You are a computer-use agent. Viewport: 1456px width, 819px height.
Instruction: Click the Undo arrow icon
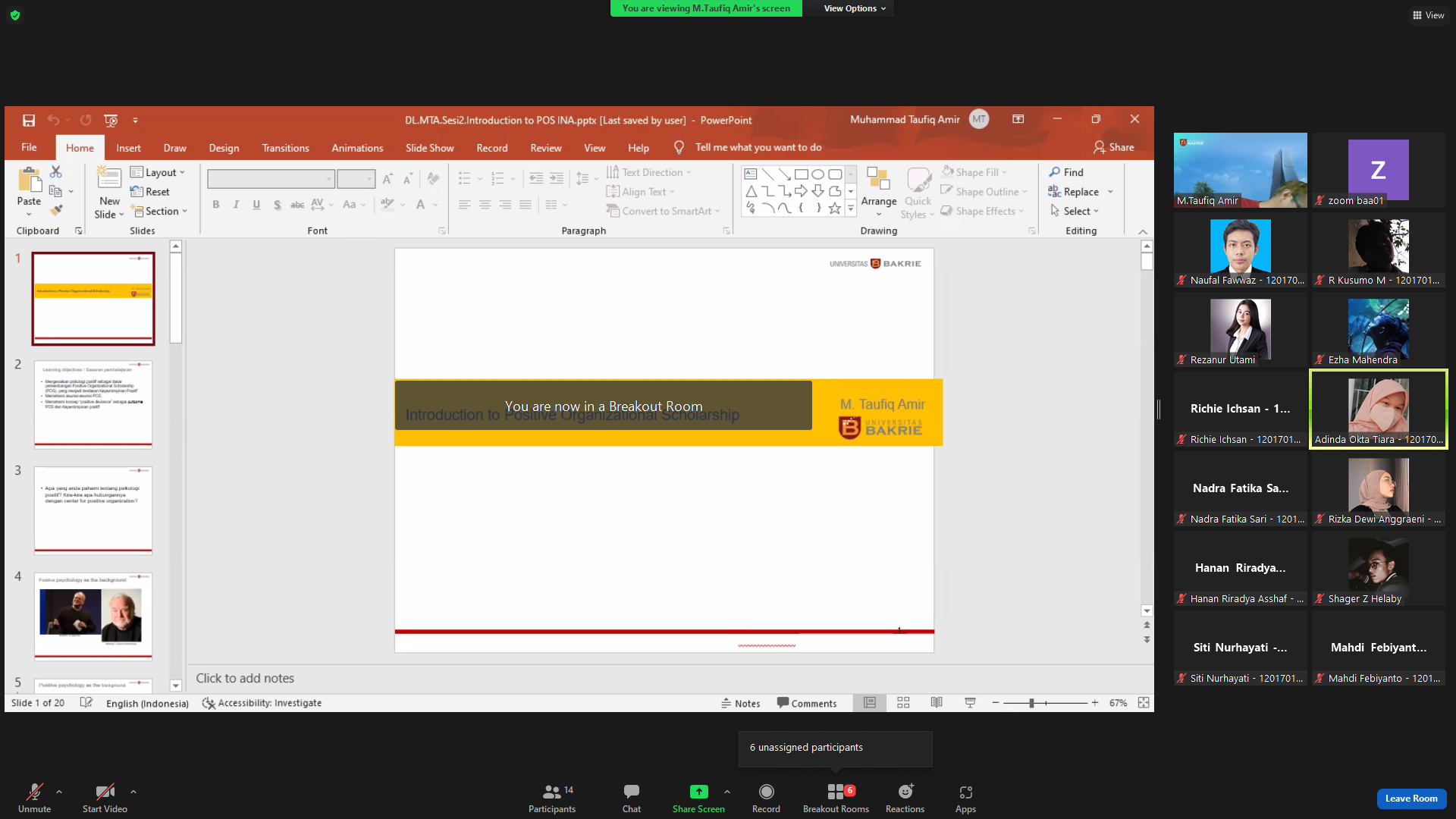(x=53, y=120)
